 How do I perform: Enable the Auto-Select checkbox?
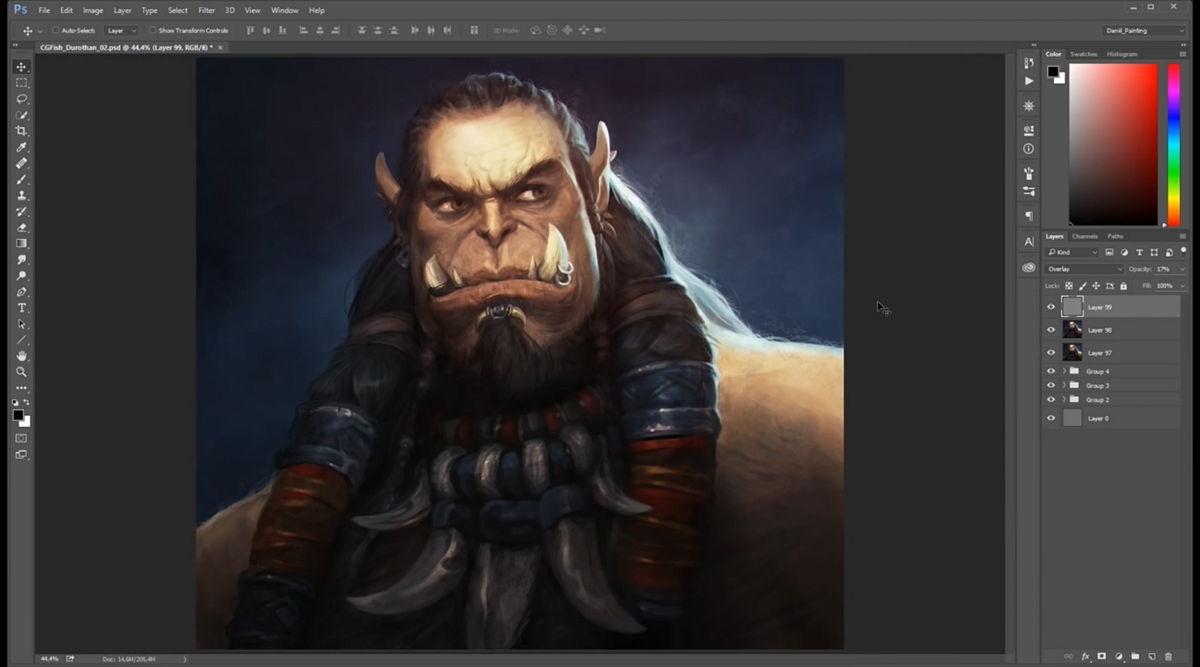tap(55, 31)
